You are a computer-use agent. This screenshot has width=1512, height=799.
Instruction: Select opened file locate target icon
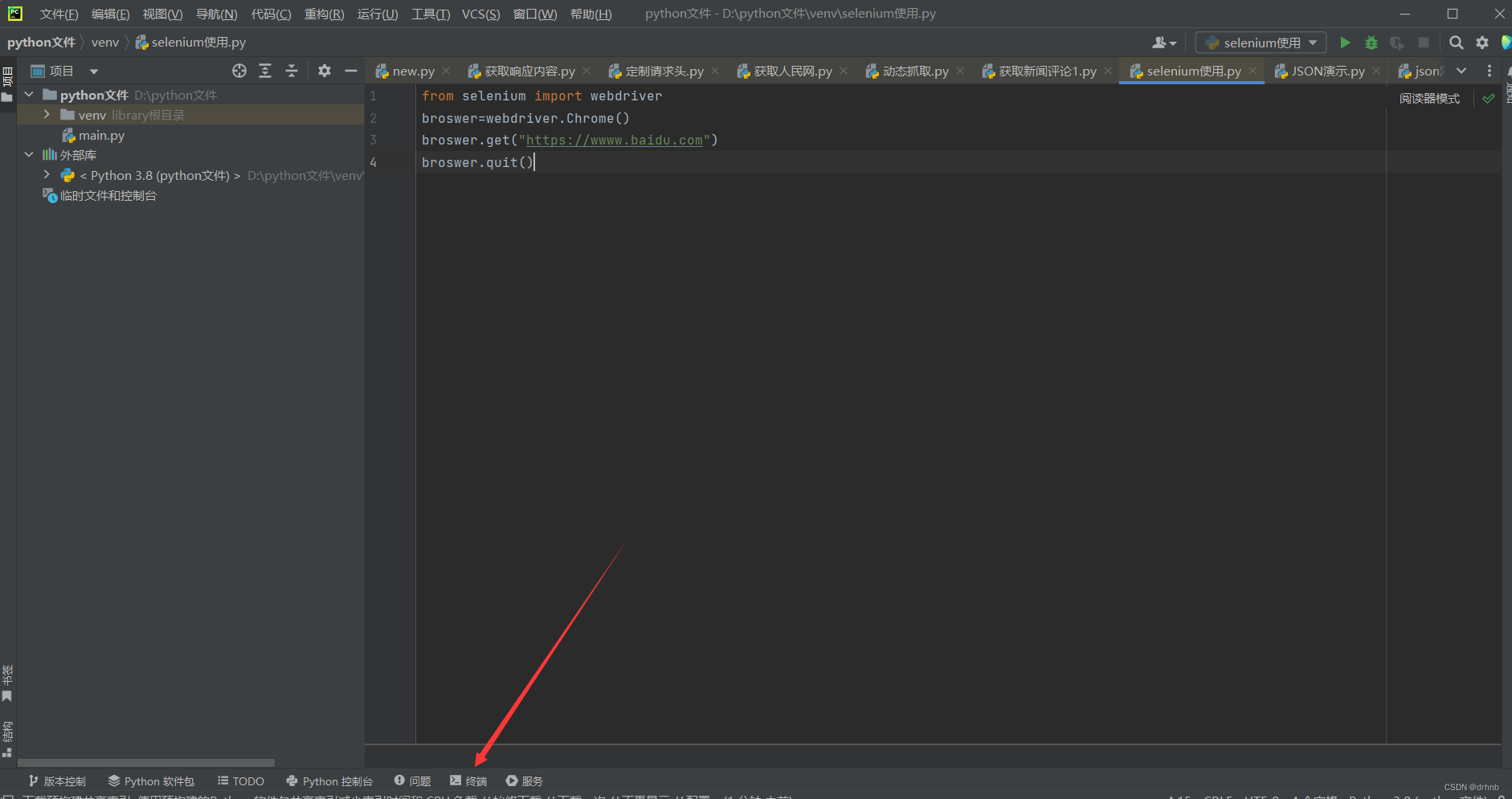click(239, 71)
